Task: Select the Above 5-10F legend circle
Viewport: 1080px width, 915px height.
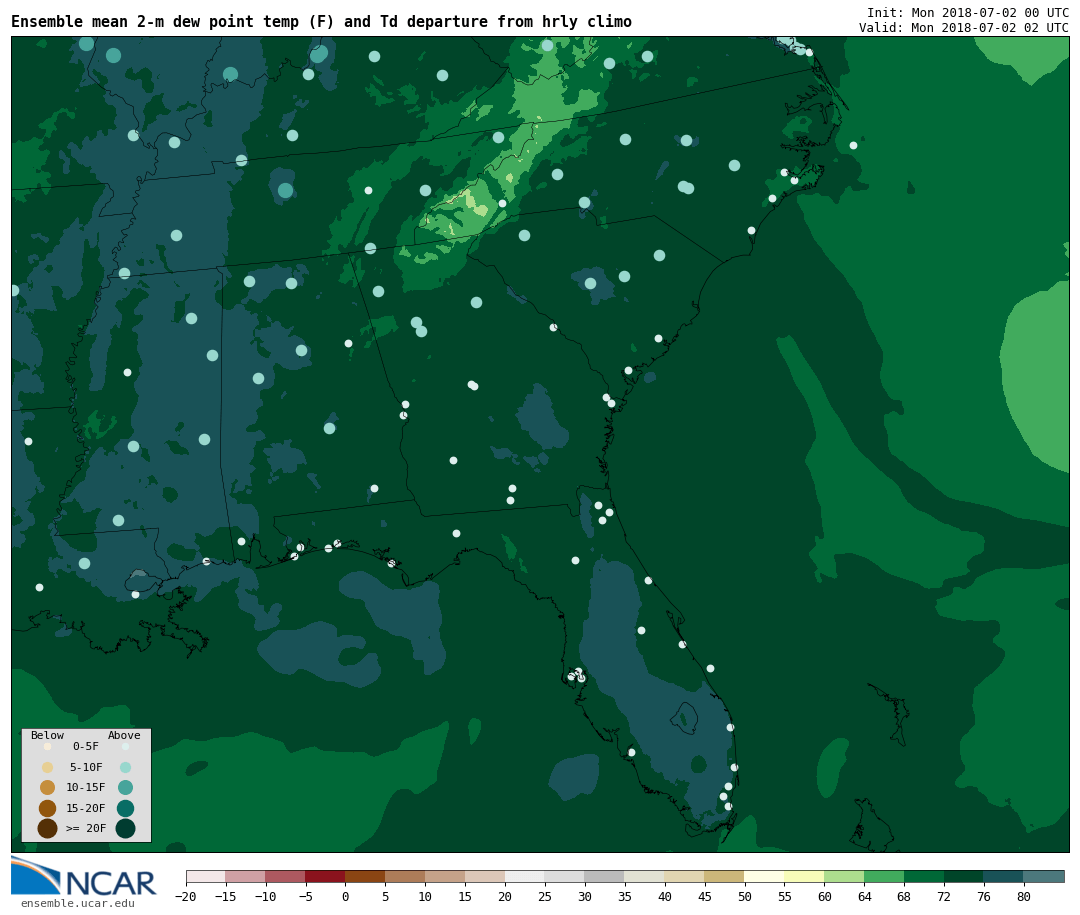Action: pos(125,767)
